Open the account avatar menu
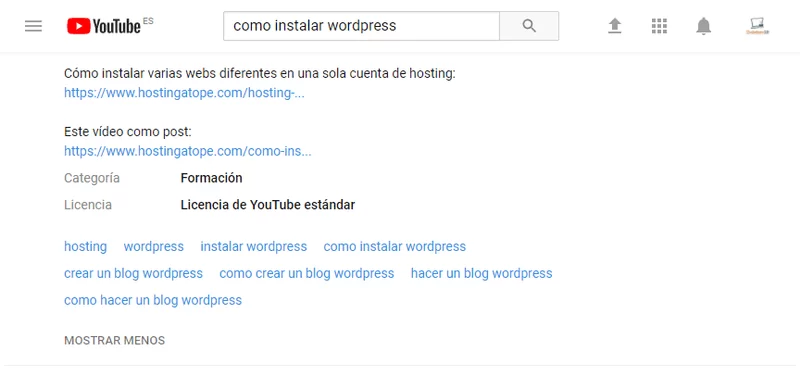800x374 pixels. point(757,26)
